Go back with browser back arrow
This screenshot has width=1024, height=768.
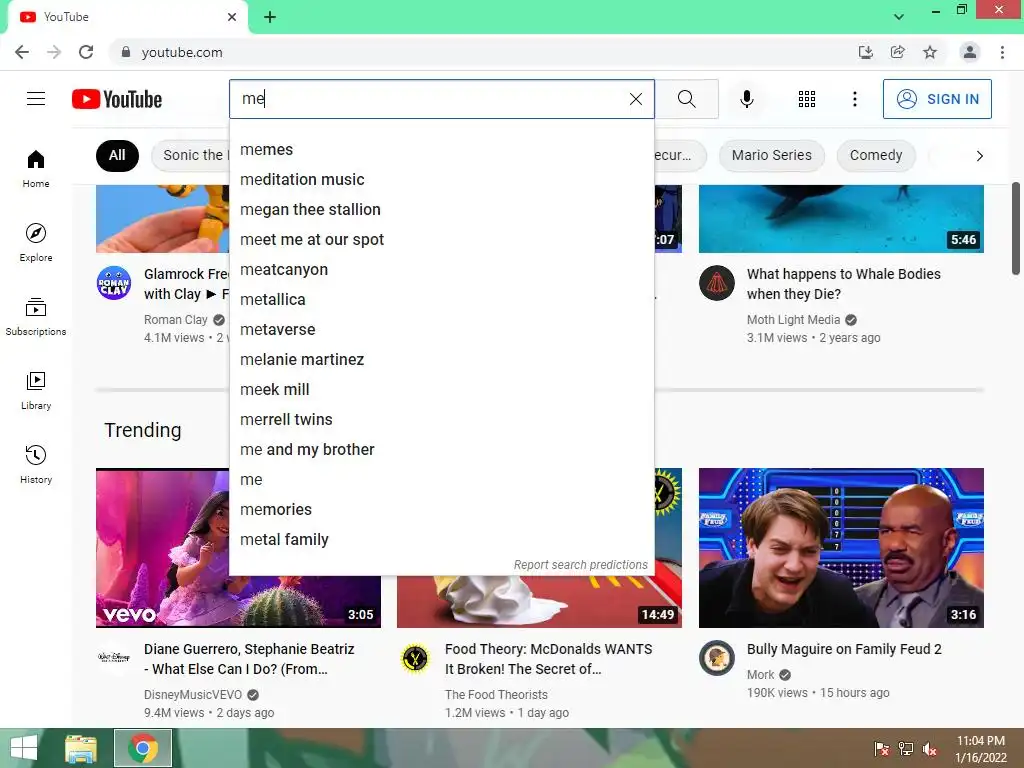click(22, 52)
